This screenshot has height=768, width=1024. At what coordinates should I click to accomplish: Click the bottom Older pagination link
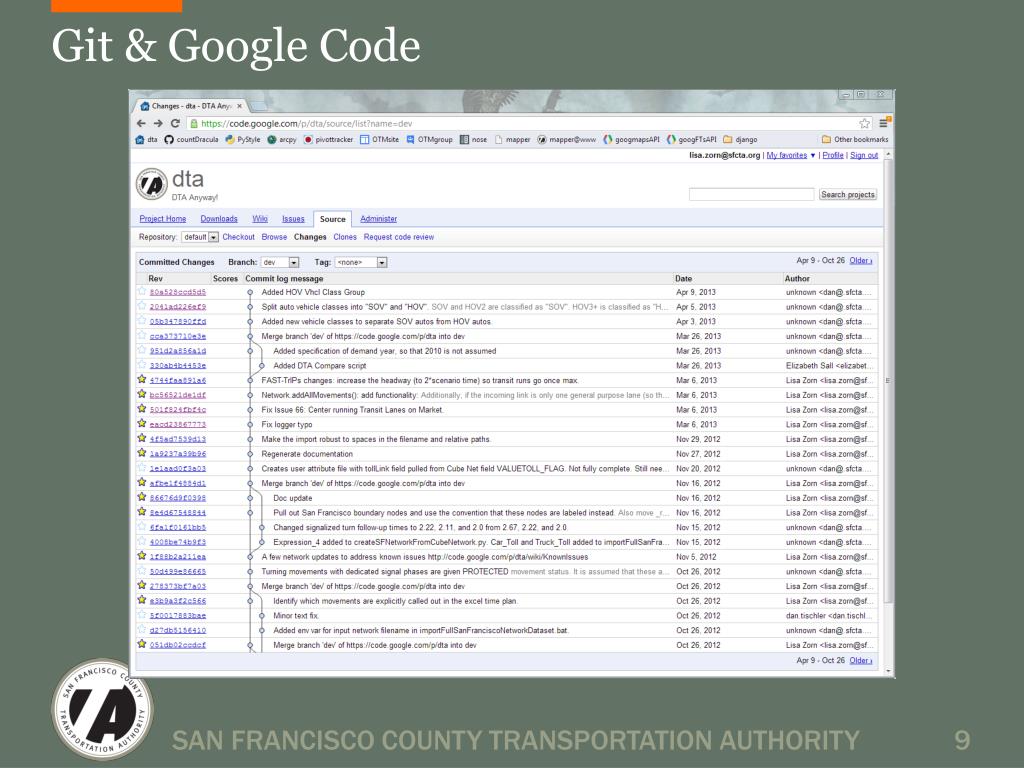861,660
